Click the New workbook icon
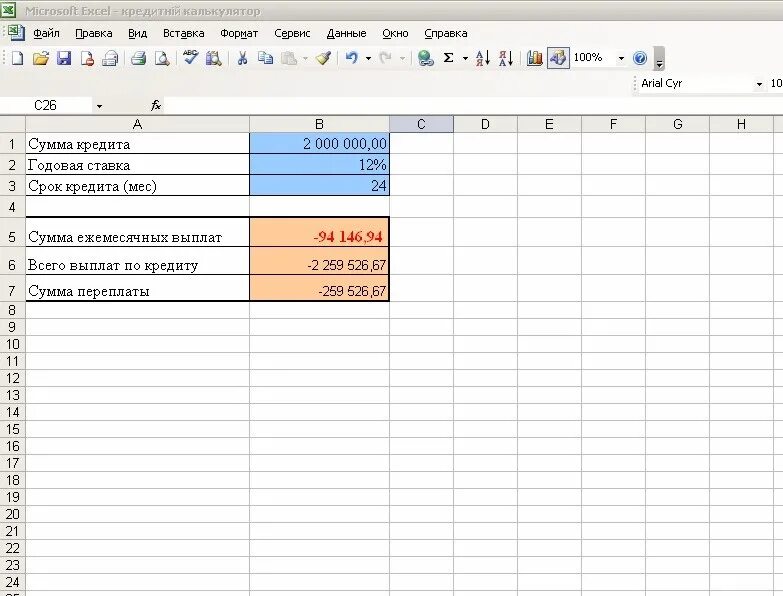783x596 pixels. [17, 58]
